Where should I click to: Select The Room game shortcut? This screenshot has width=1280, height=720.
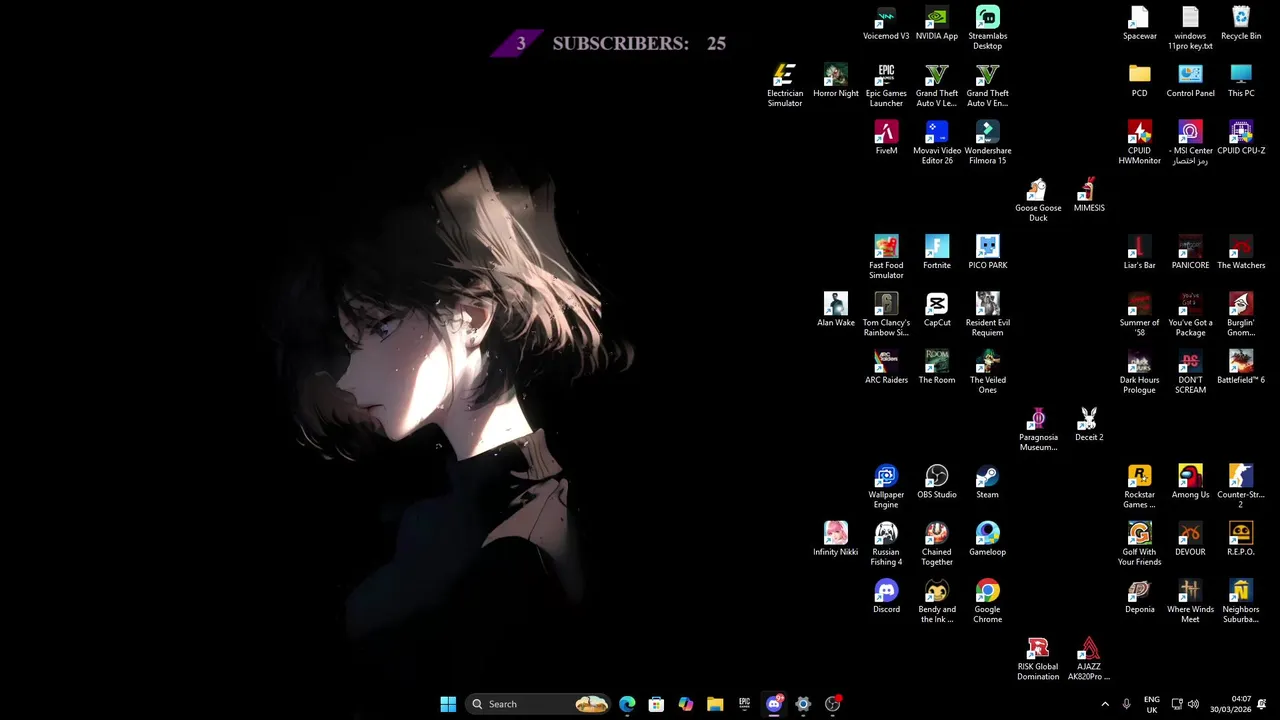coord(937,367)
